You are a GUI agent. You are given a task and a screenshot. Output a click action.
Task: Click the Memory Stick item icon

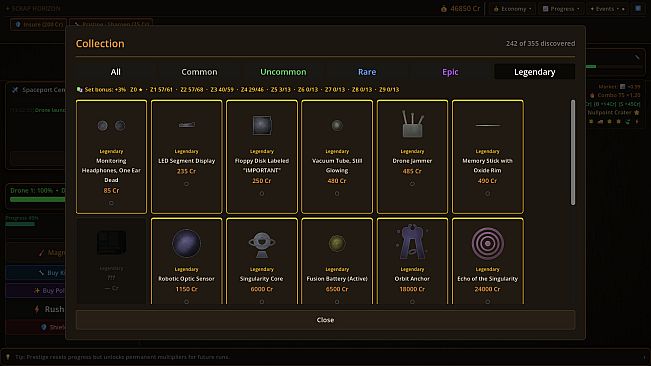click(x=487, y=125)
